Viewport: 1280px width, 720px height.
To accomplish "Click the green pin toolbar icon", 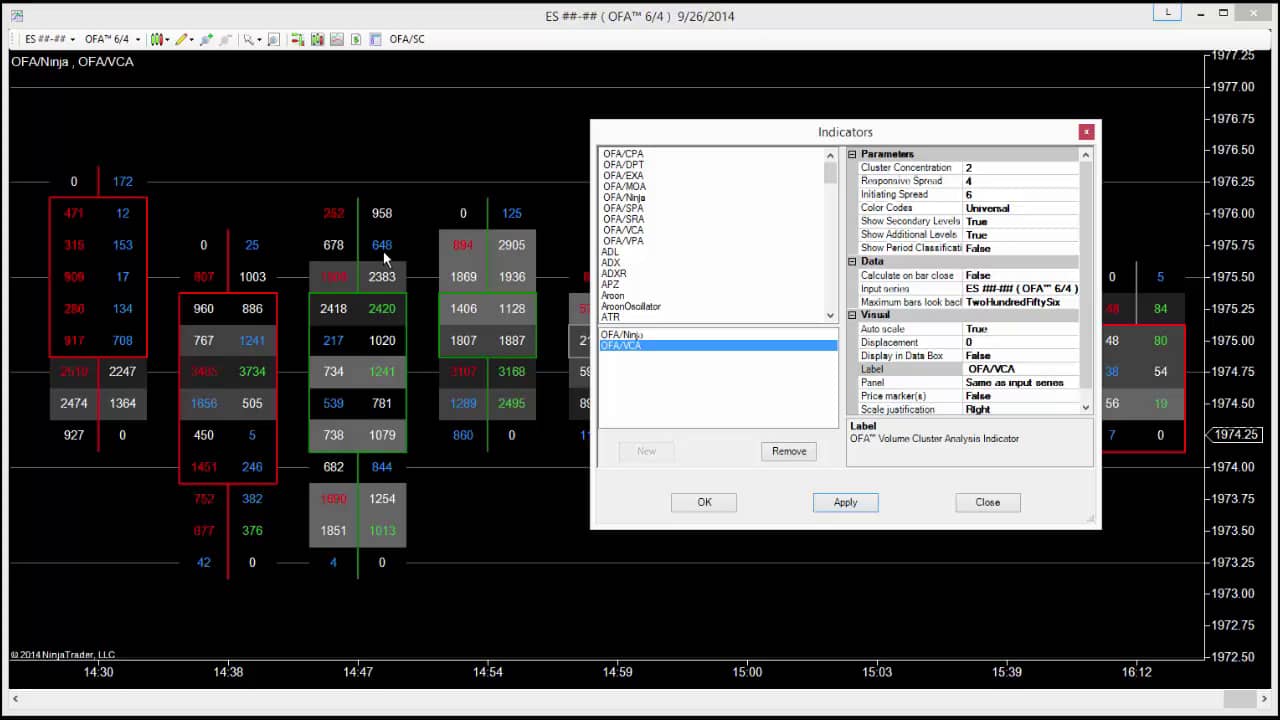I will tap(206, 39).
